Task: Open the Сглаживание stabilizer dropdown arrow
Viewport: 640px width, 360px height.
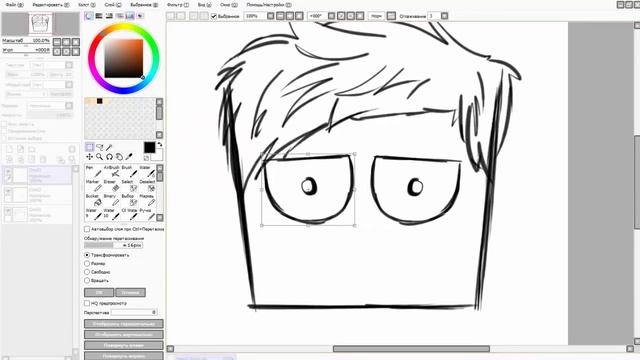Action: pos(444,16)
